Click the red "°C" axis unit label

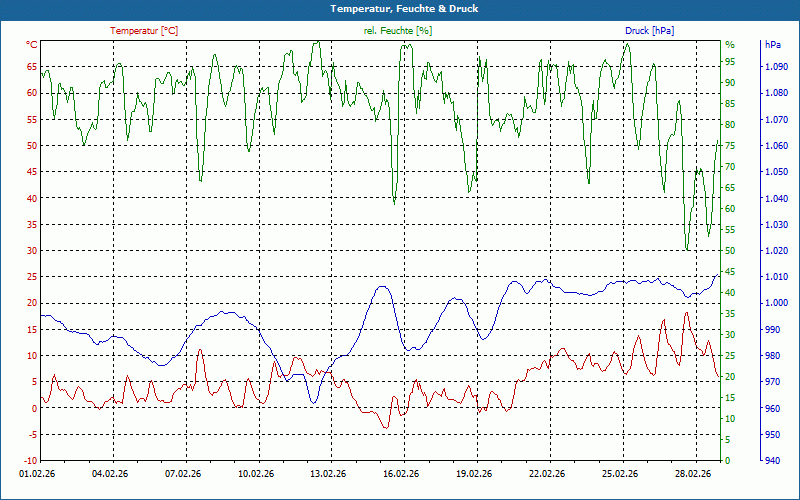pyautogui.click(x=32, y=45)
